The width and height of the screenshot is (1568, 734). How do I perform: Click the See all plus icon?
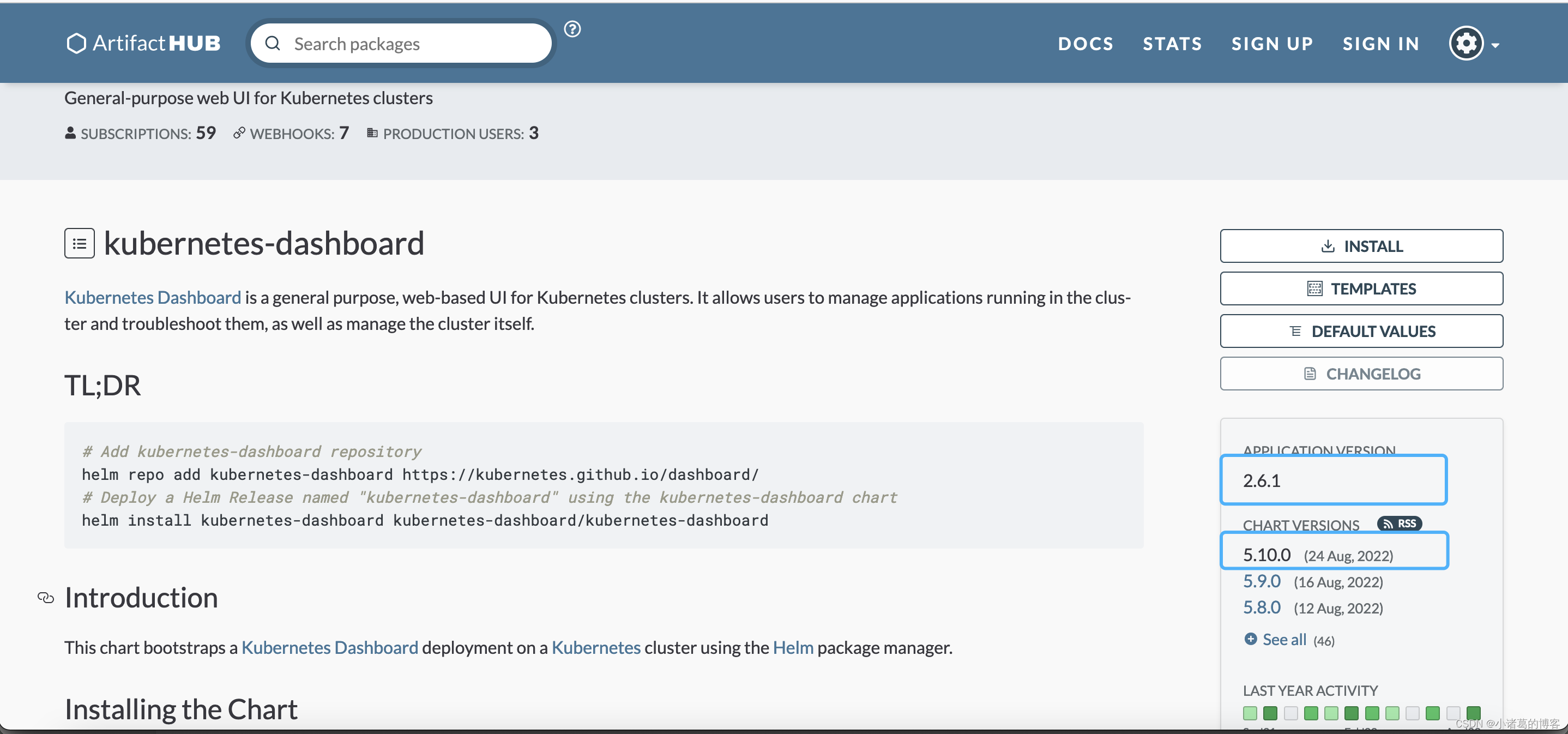pos(1250,639)
